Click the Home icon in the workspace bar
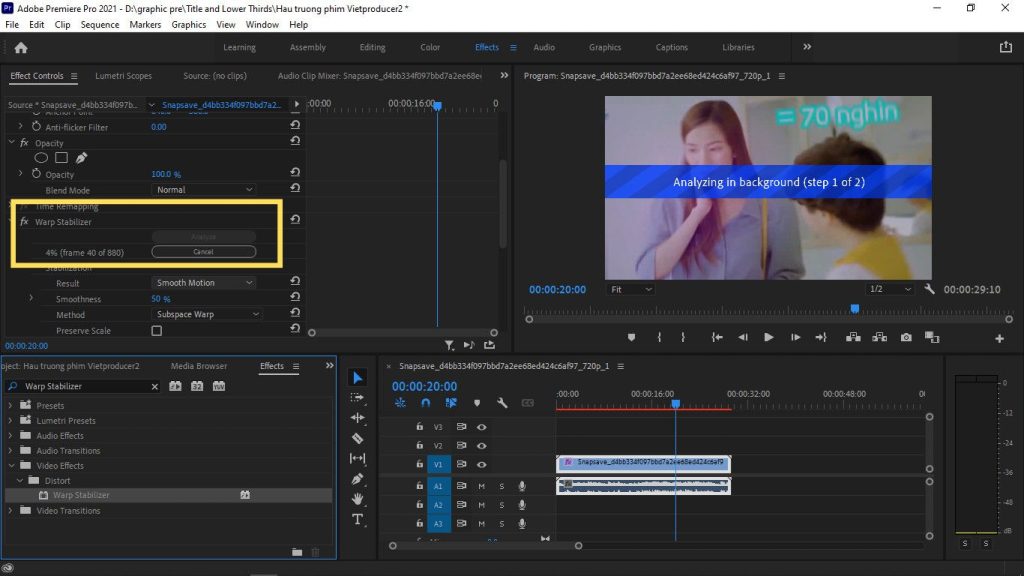1024x576 pixels. [x=21, y=47]
